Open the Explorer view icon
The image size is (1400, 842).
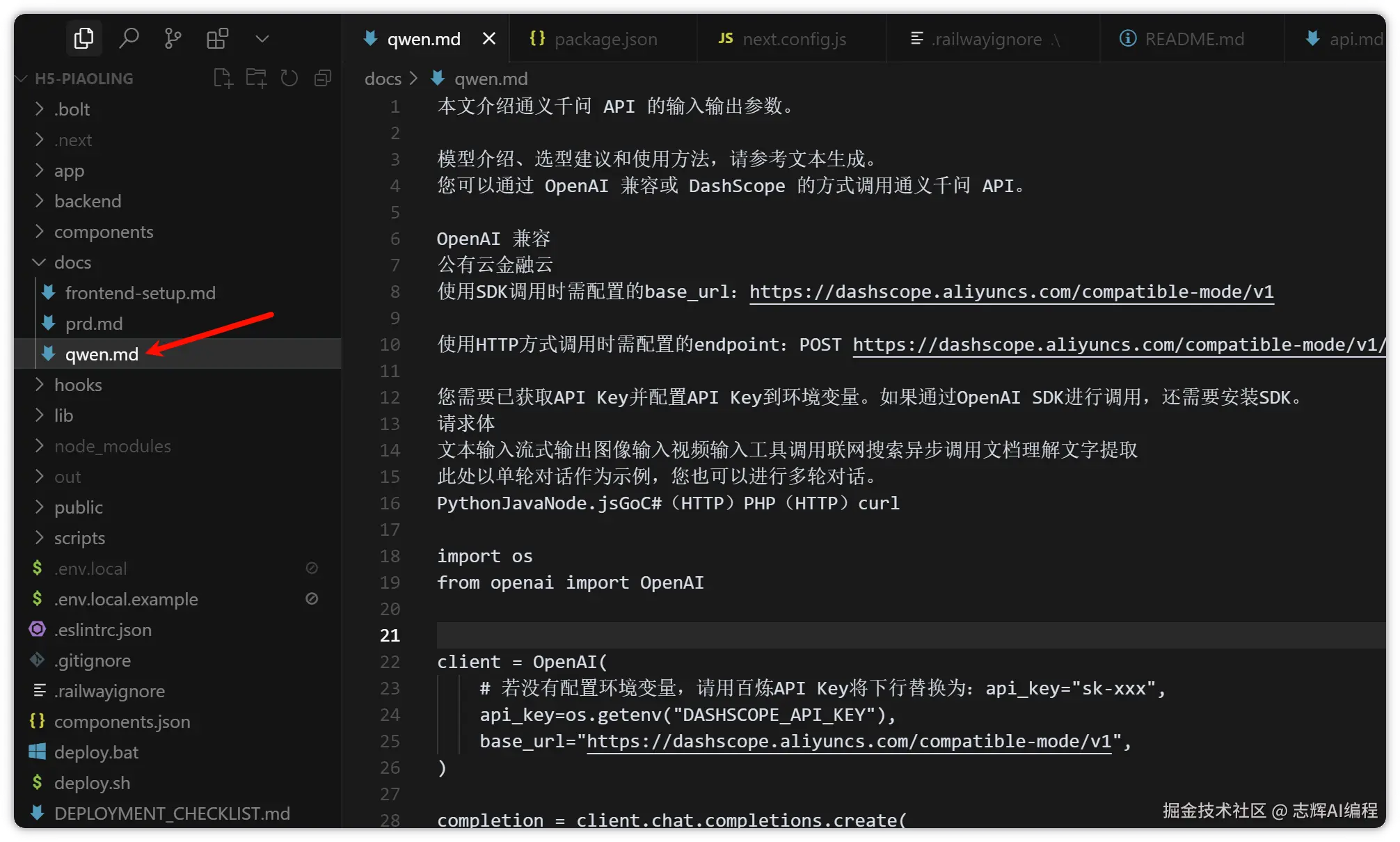pyautogui.click(x=83, y=38)
